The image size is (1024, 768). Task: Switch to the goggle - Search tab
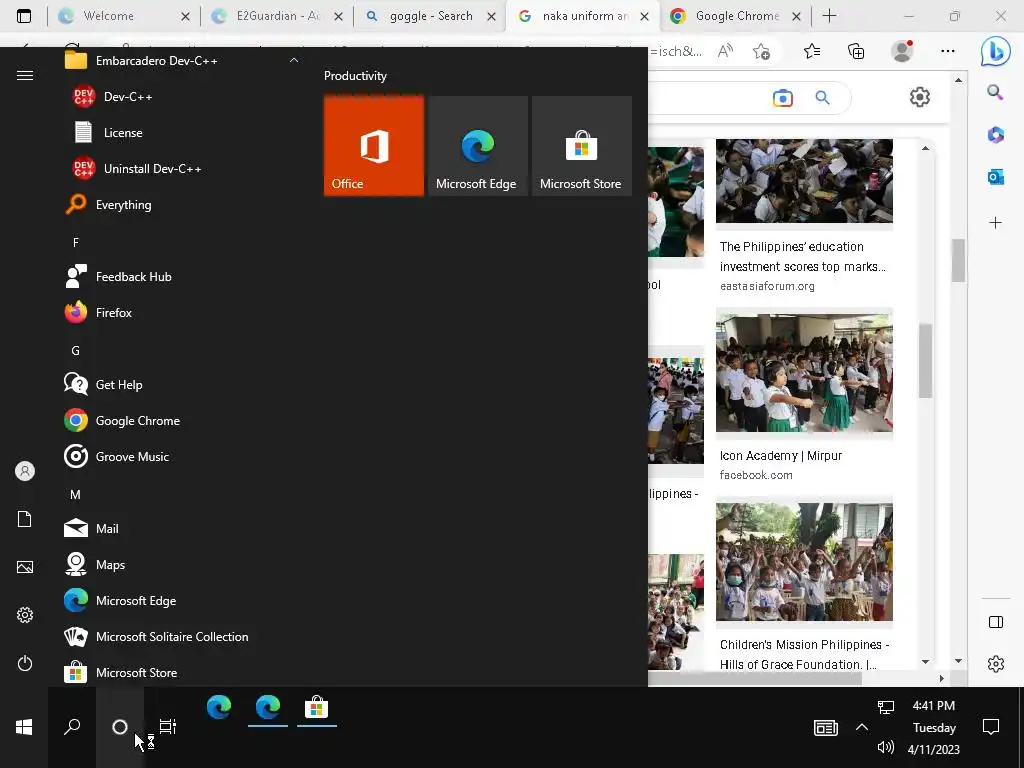tap(431, 16)
